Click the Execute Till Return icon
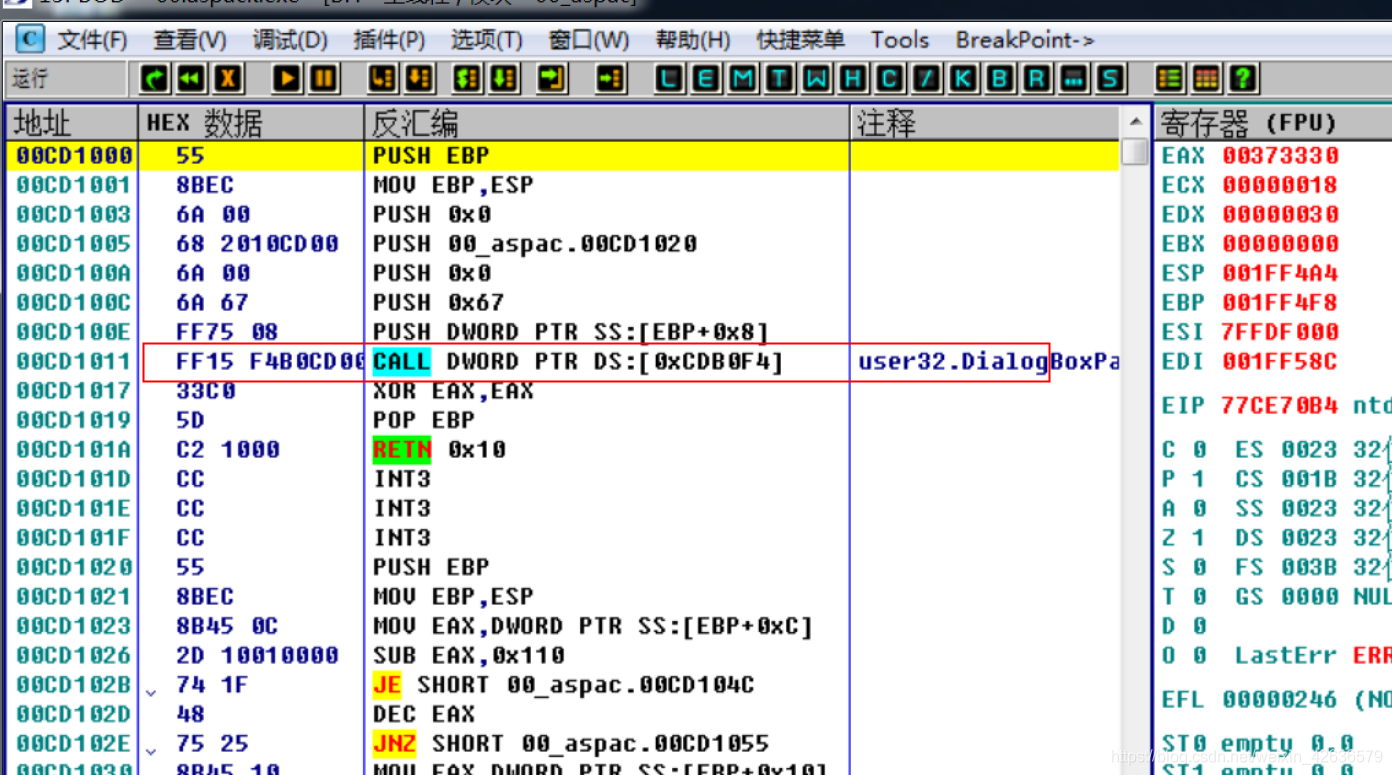Image resolution: width=1392 pixels, height=775 pixels. tap(552, 78)
